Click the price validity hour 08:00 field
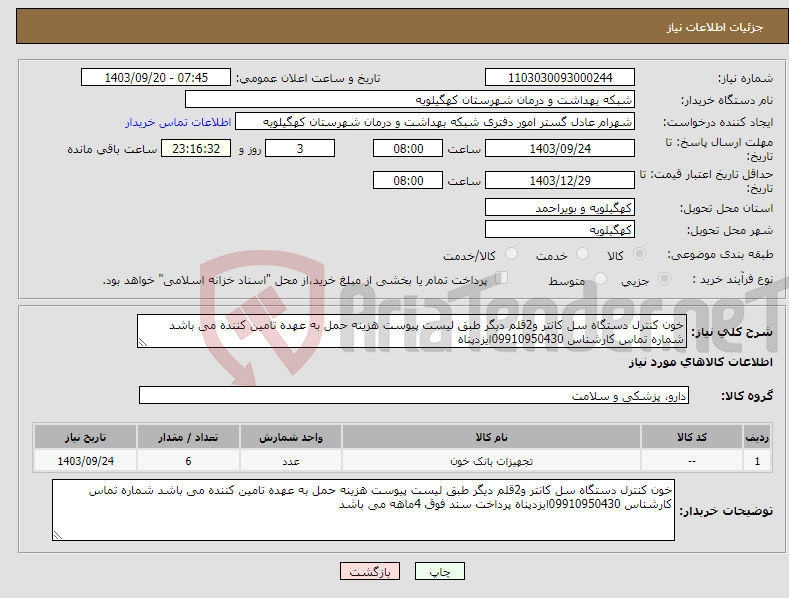789x598 pixels. tap(408, 180)
